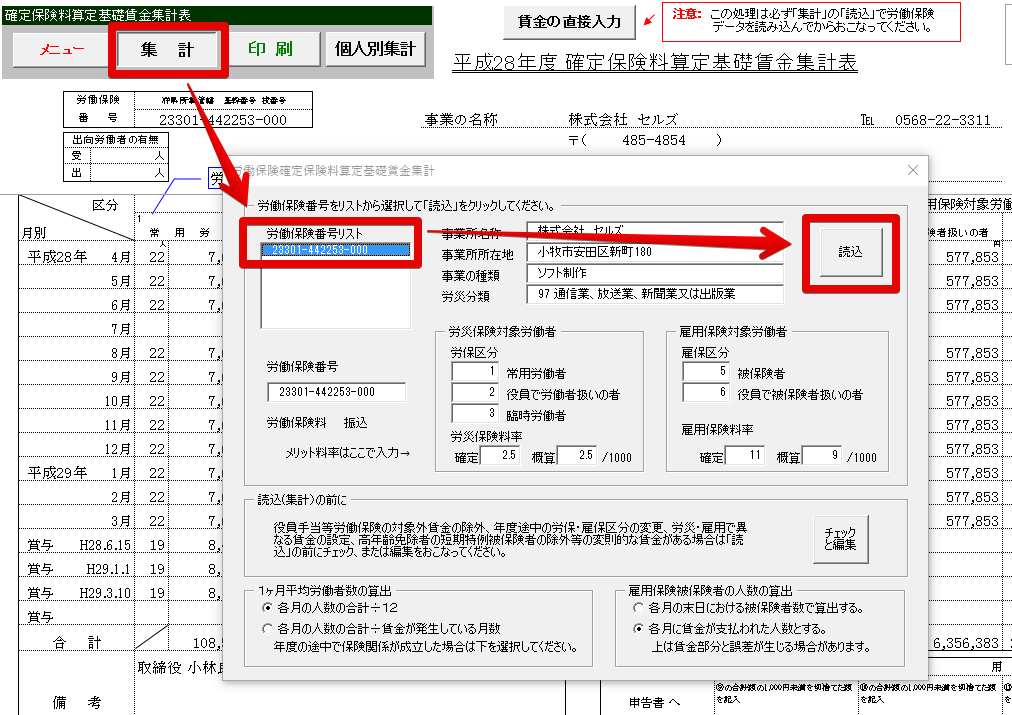Click the 12月 row label
Image resolution: width=1012 pixels, height=715 pixels.
118,449
